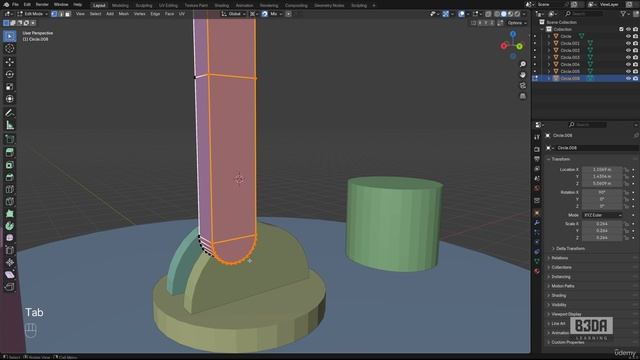Click the viewport gizmo green Y axis
Image resolution: width=640 pixels, height=360 pixels.
[520, 46]
